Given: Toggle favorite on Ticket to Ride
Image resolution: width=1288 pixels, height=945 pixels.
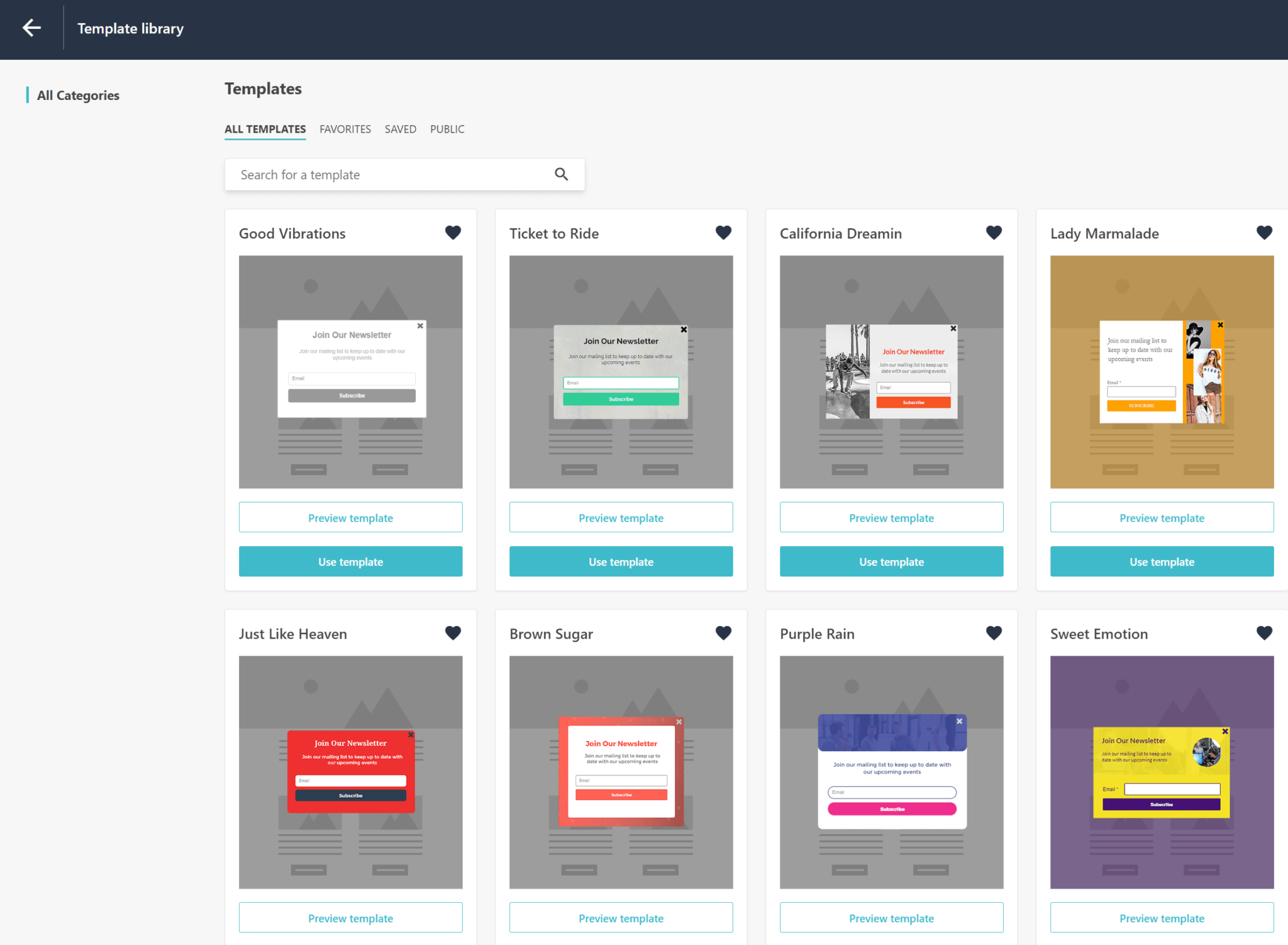Looking at the screenshot, I should pyautogui.click(x=723, y=232).
